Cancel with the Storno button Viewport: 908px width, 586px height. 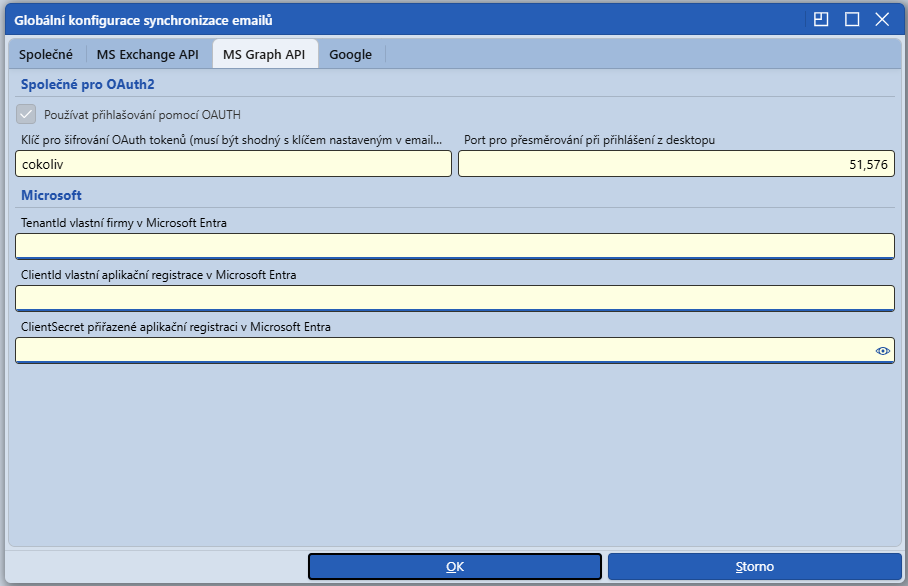click(x=755, y=566)
